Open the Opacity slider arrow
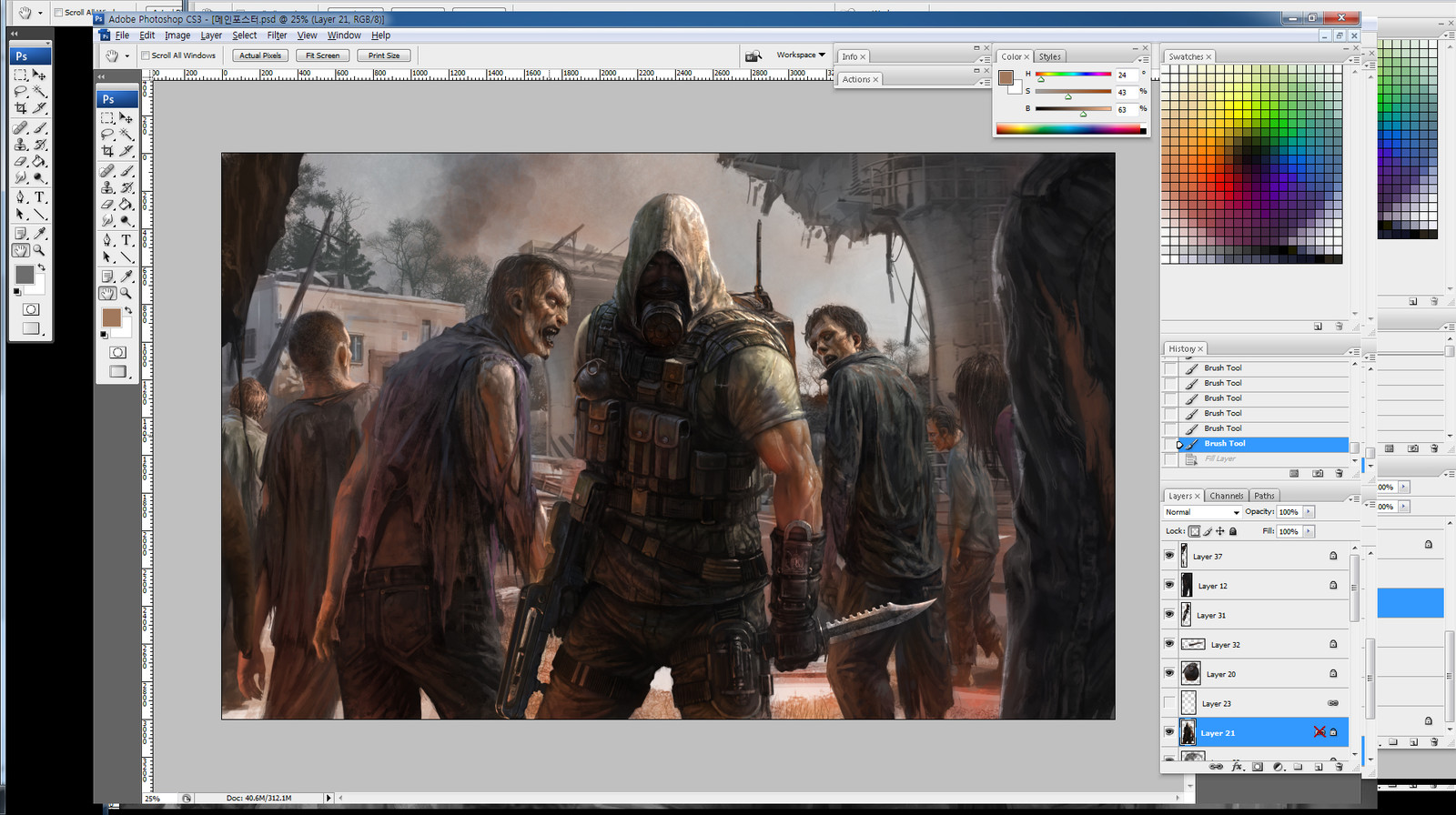1456x815 pixels. click(1309, 512)
